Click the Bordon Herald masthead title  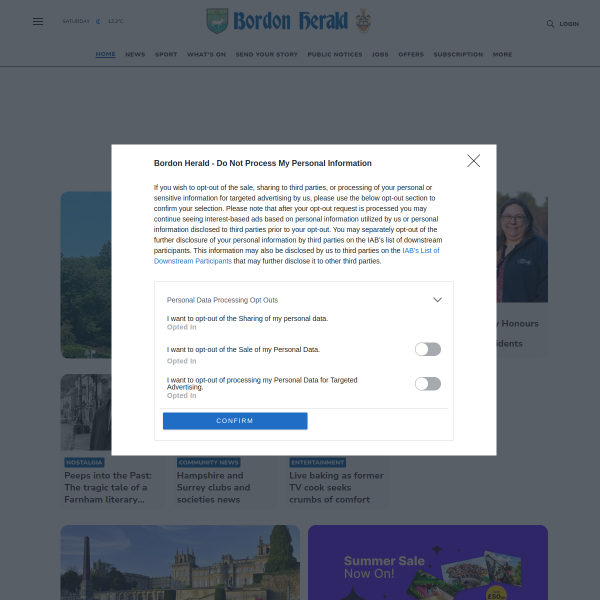tap(290, 21)
